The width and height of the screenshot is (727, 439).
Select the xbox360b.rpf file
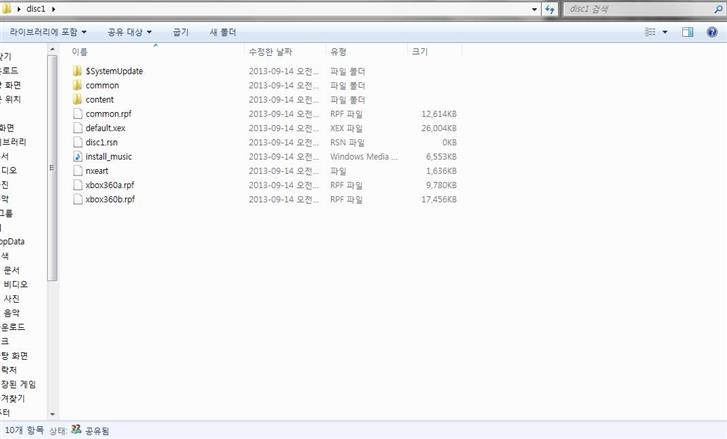[x=110, y=199]
